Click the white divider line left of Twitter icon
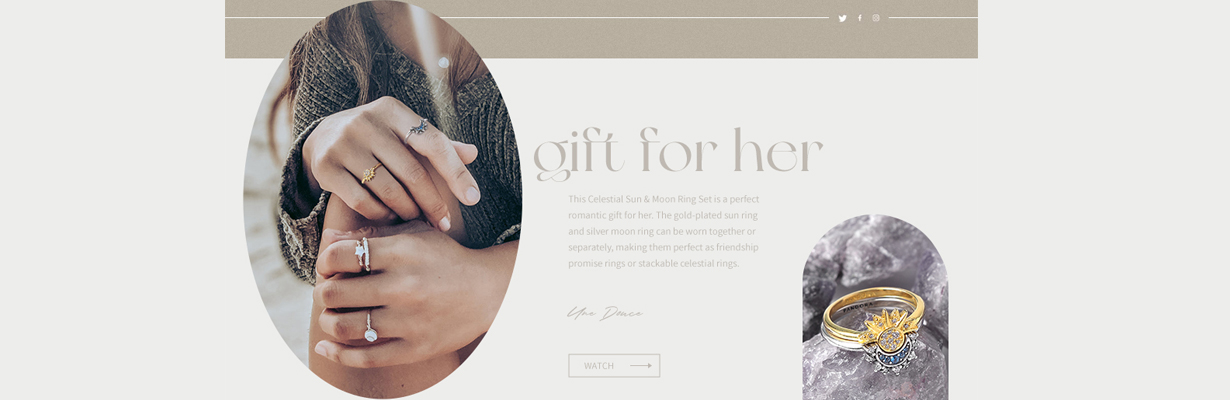The width and height of the screenshot is (1230, 400). [527, 18]
